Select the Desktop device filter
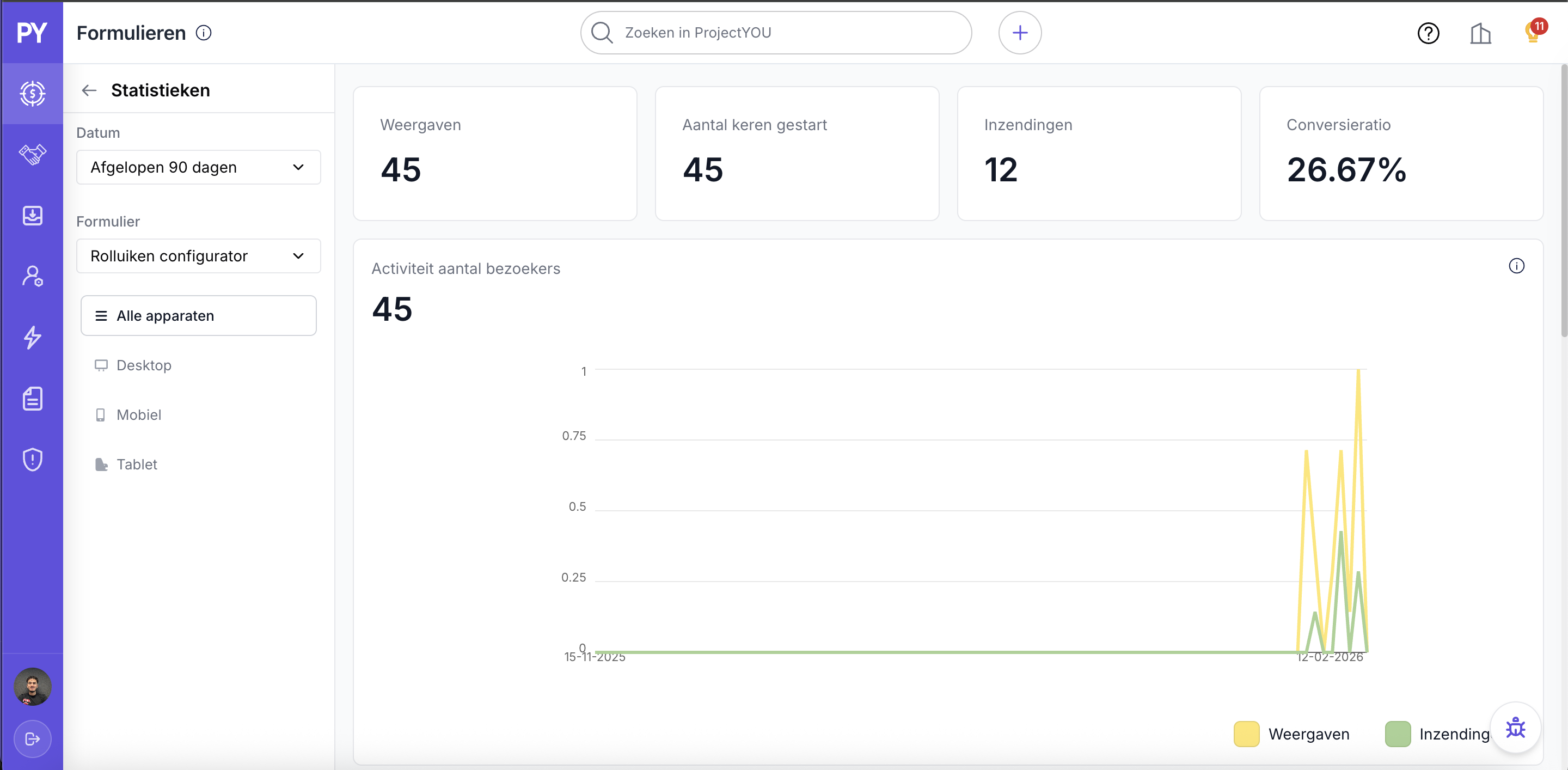The image size is (1568, 770). [x=144, y=365]
